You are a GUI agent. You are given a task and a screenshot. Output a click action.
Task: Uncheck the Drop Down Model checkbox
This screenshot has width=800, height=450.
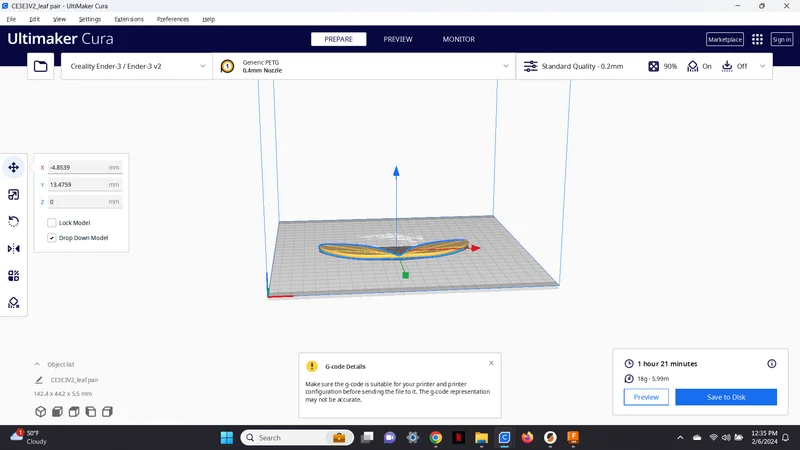[x=52, y=238]
